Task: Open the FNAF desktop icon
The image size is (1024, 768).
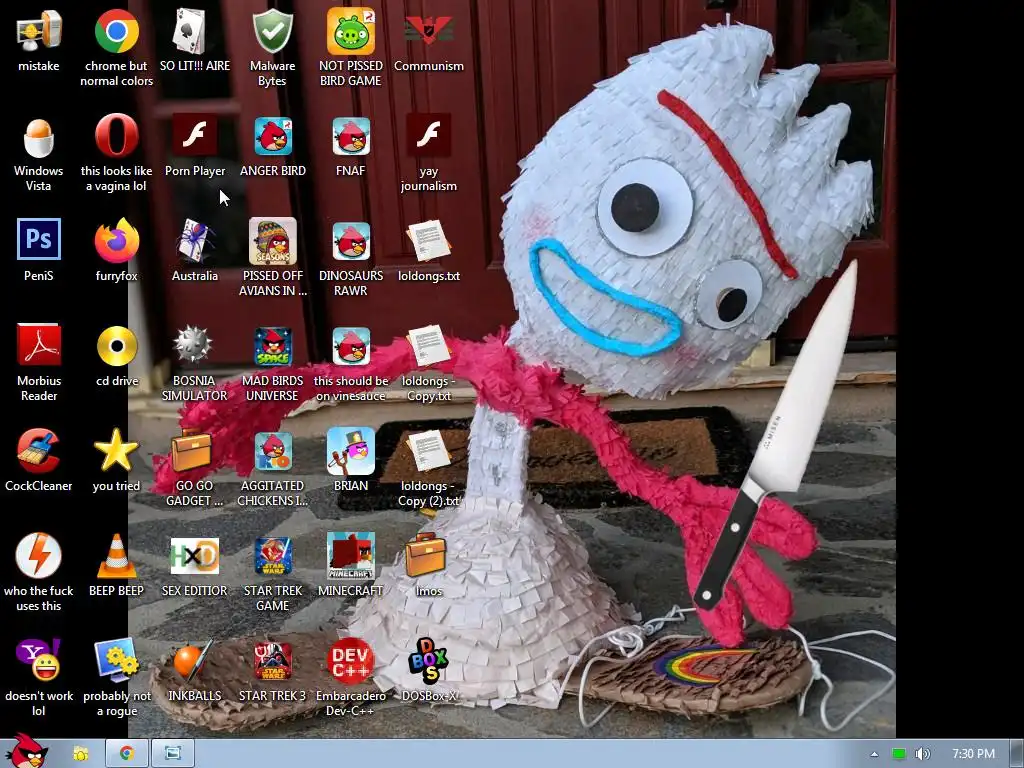Action: [x=351, y=136]
